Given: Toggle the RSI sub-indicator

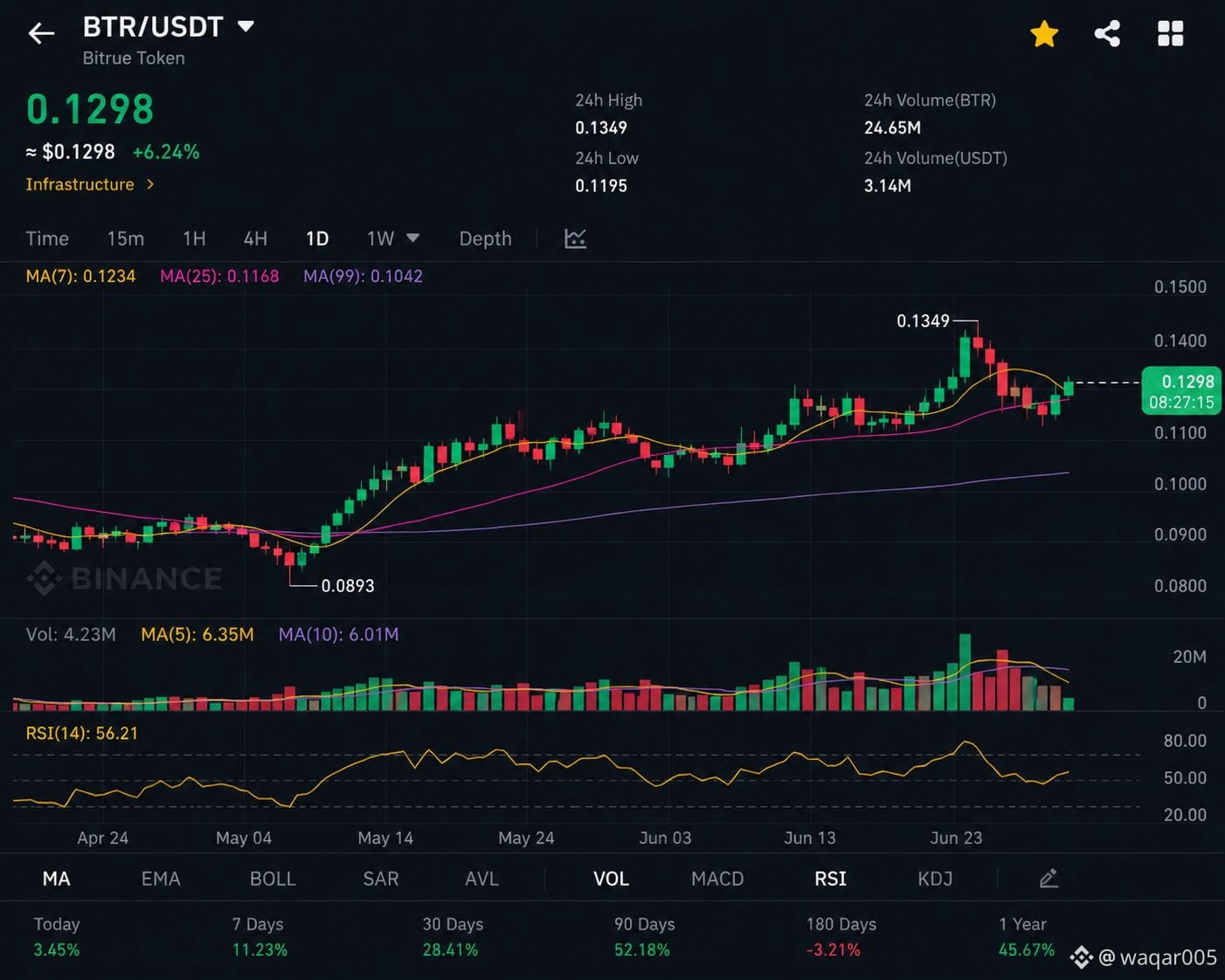Looking at the screenshot, I should coord(830,879).
